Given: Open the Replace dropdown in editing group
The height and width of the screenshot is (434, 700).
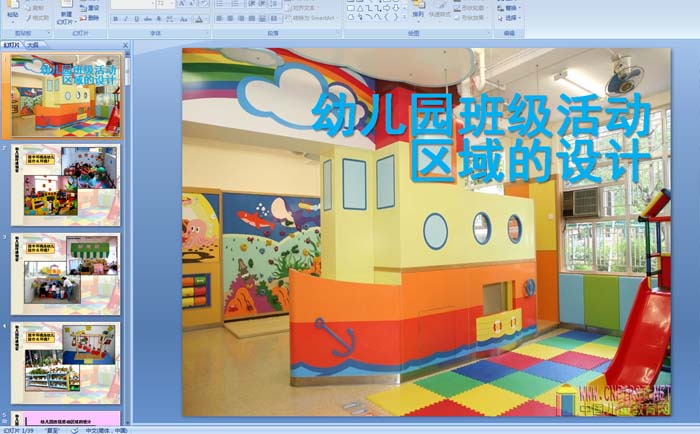Looking at the screenshot, I should click(509, 8).
